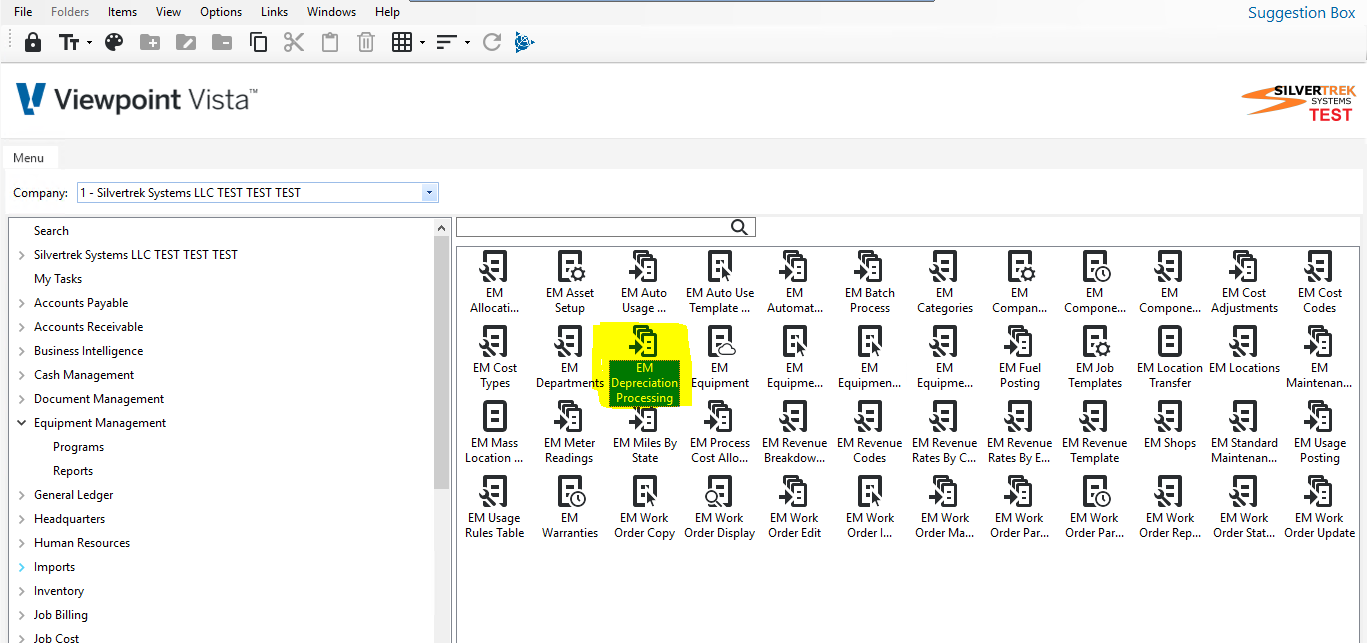Image resolution: width=1367 pixels, height=643 pixels.
Task: Click the lock icon in the toolbar
Action: [x=33, y=42]
